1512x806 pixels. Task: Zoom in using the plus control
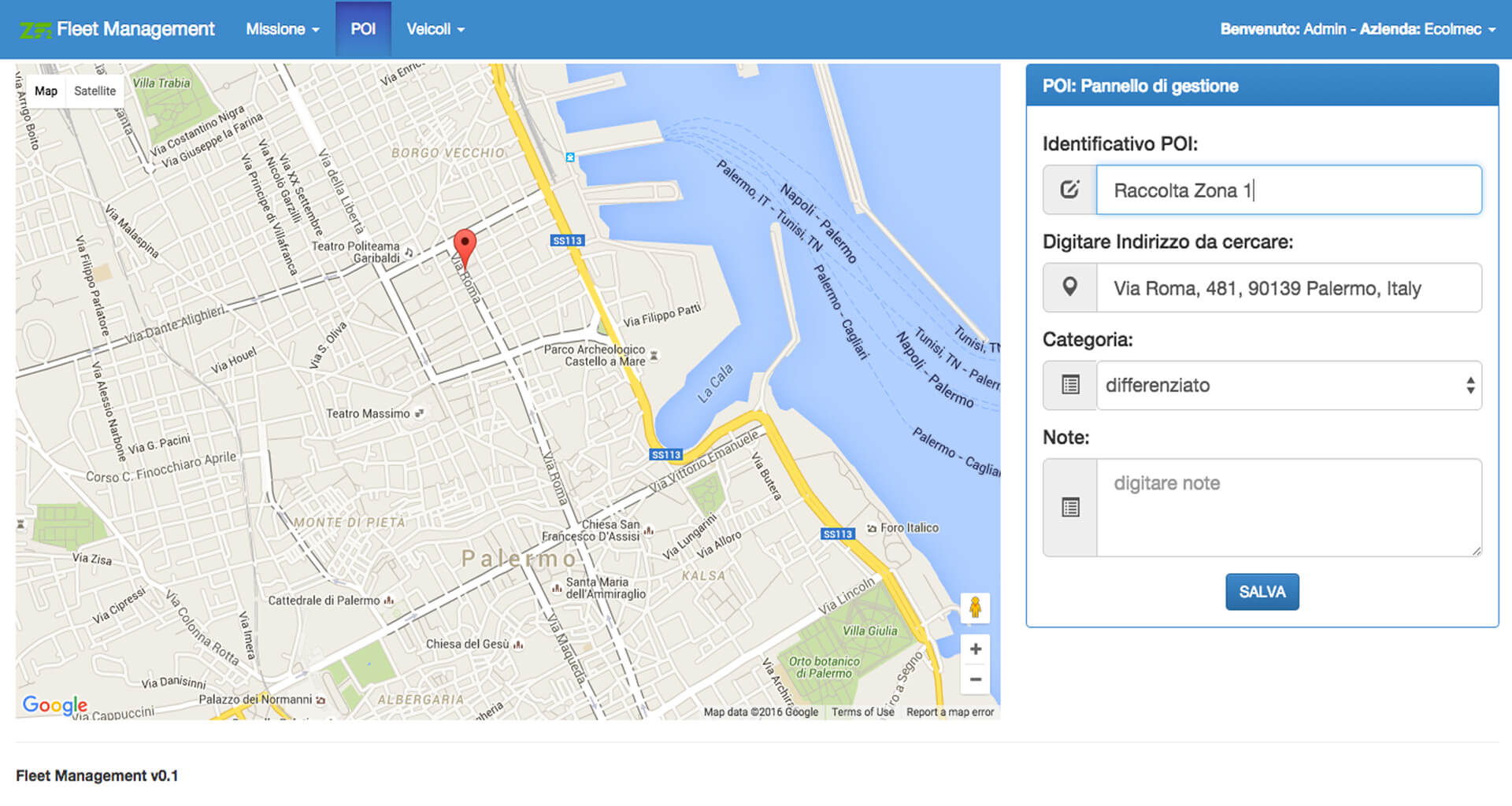click(x=976, y=649)
